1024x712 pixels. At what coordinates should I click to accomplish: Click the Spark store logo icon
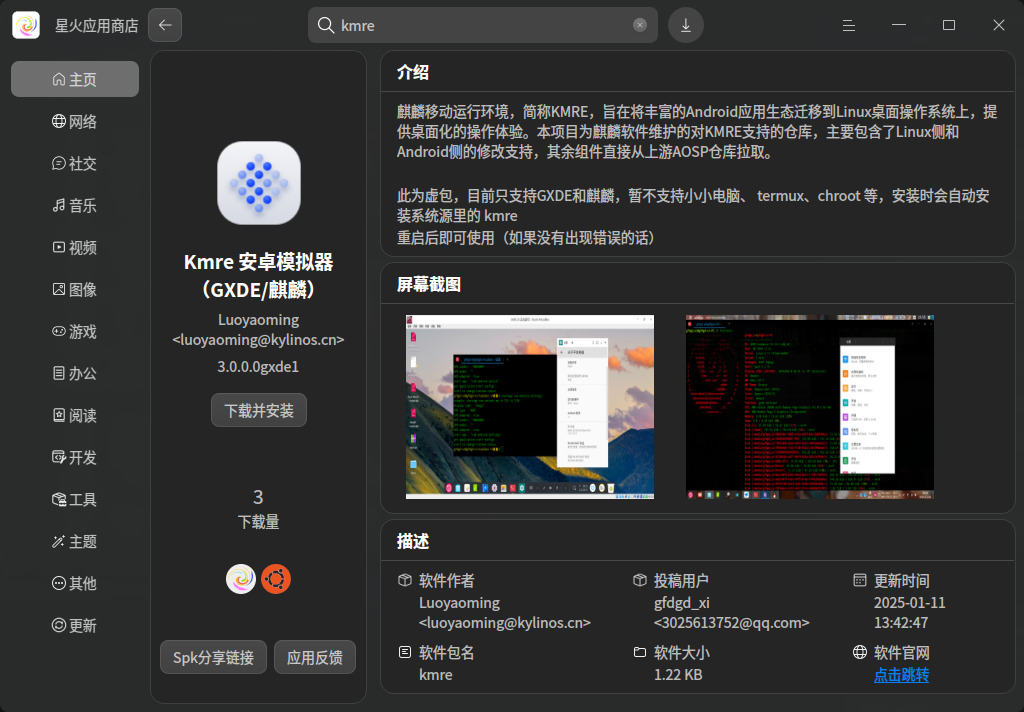click(241, 579)
